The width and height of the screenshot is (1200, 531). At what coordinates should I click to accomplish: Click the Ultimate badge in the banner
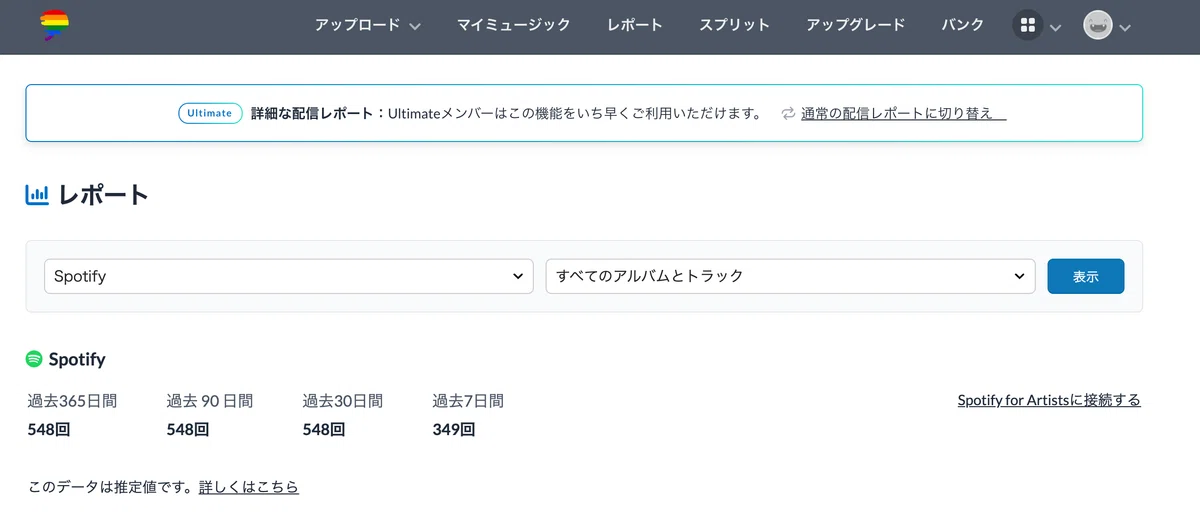coord(210,113)
